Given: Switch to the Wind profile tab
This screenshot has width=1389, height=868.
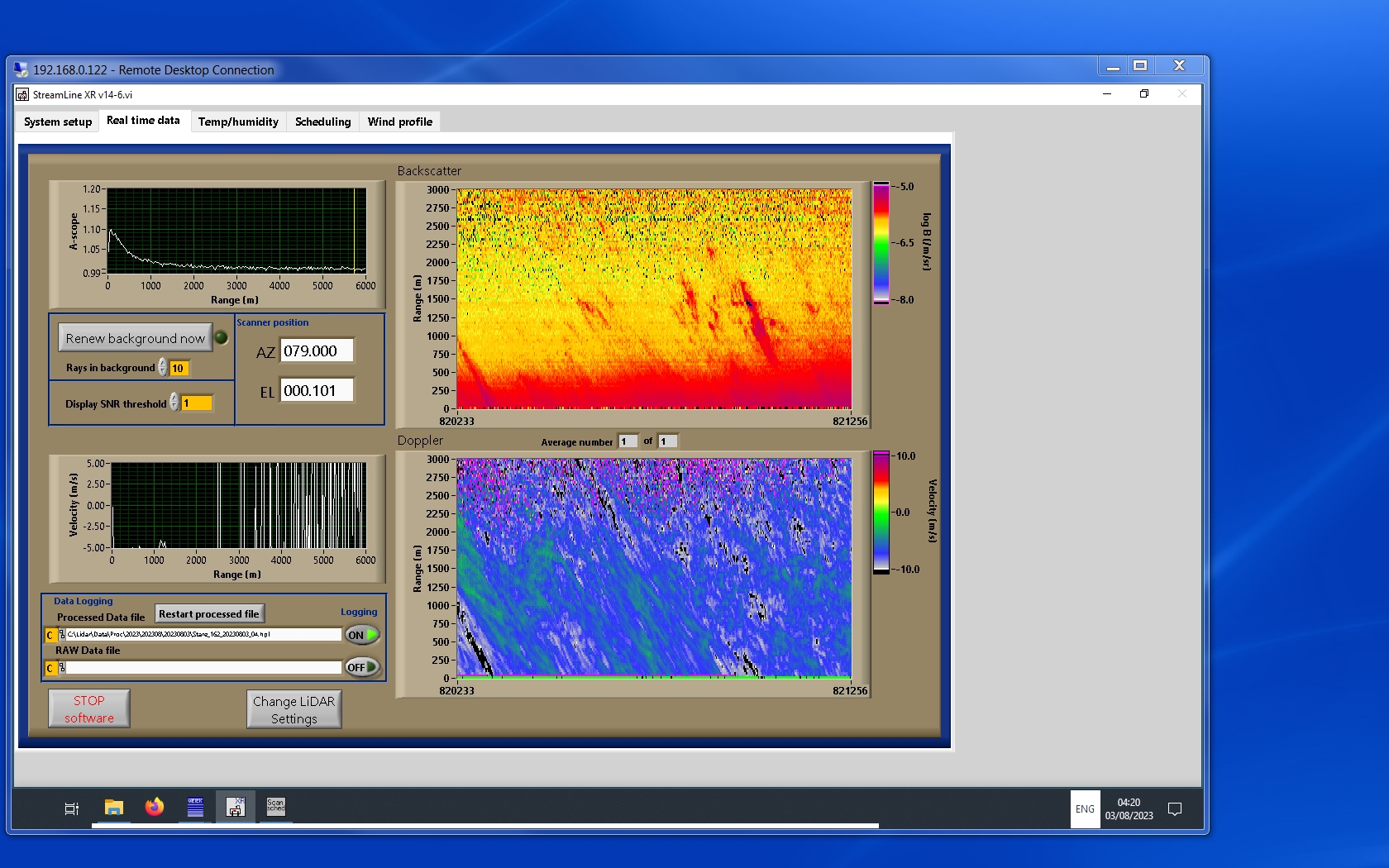Looking at the screenshot, I should click(399, 122).
